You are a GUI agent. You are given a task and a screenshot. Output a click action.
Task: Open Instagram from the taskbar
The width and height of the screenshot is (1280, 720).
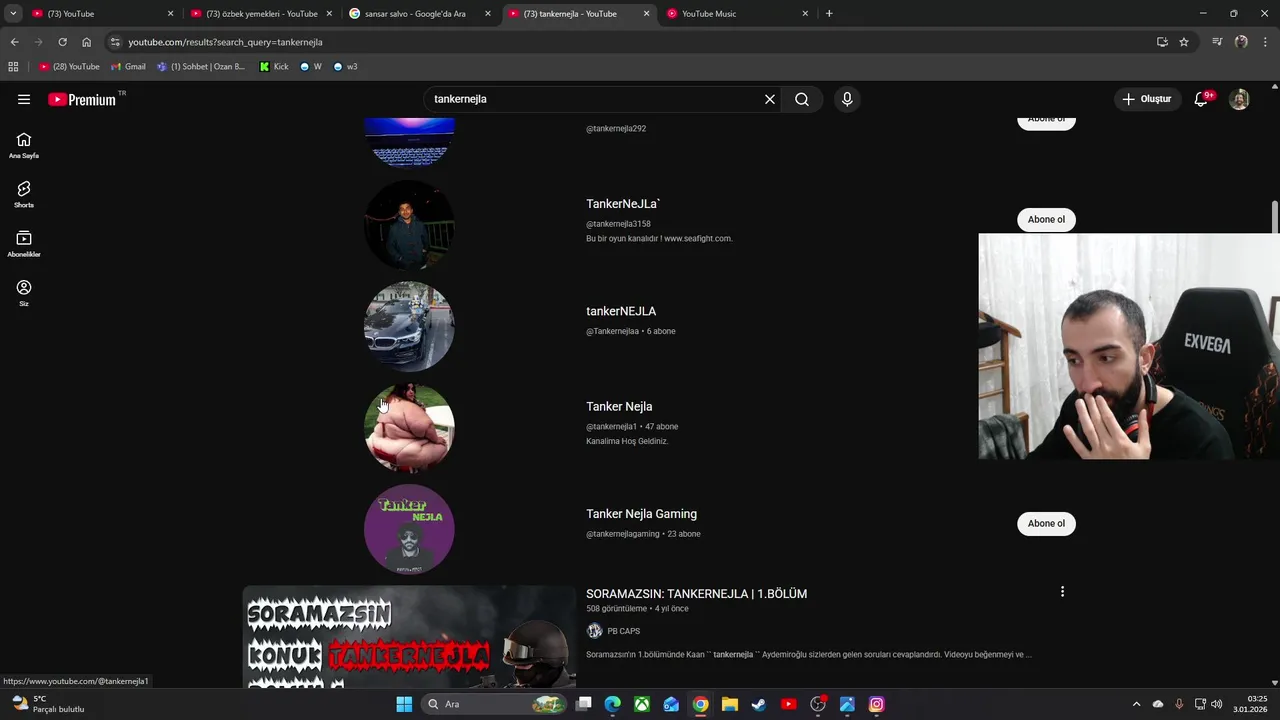point(876,704)
